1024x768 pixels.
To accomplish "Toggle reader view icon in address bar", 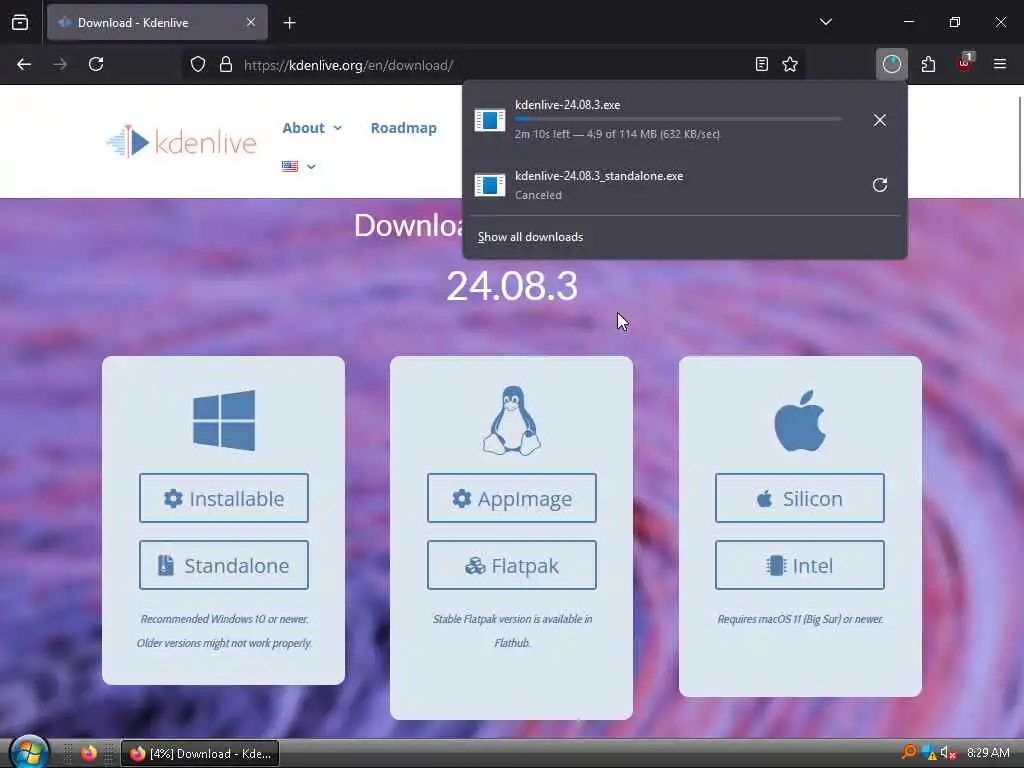I will [x=761, y=64].
